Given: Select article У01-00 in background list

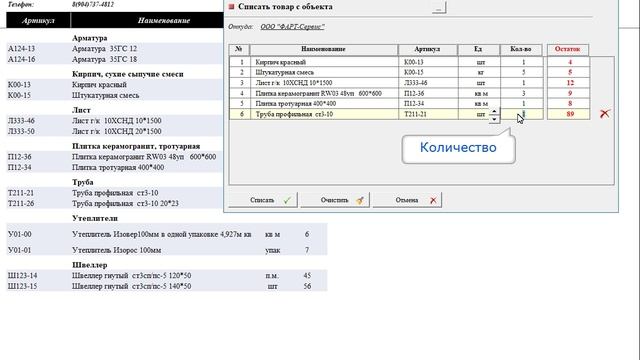Looking at the screenshot, I should 20,234.
